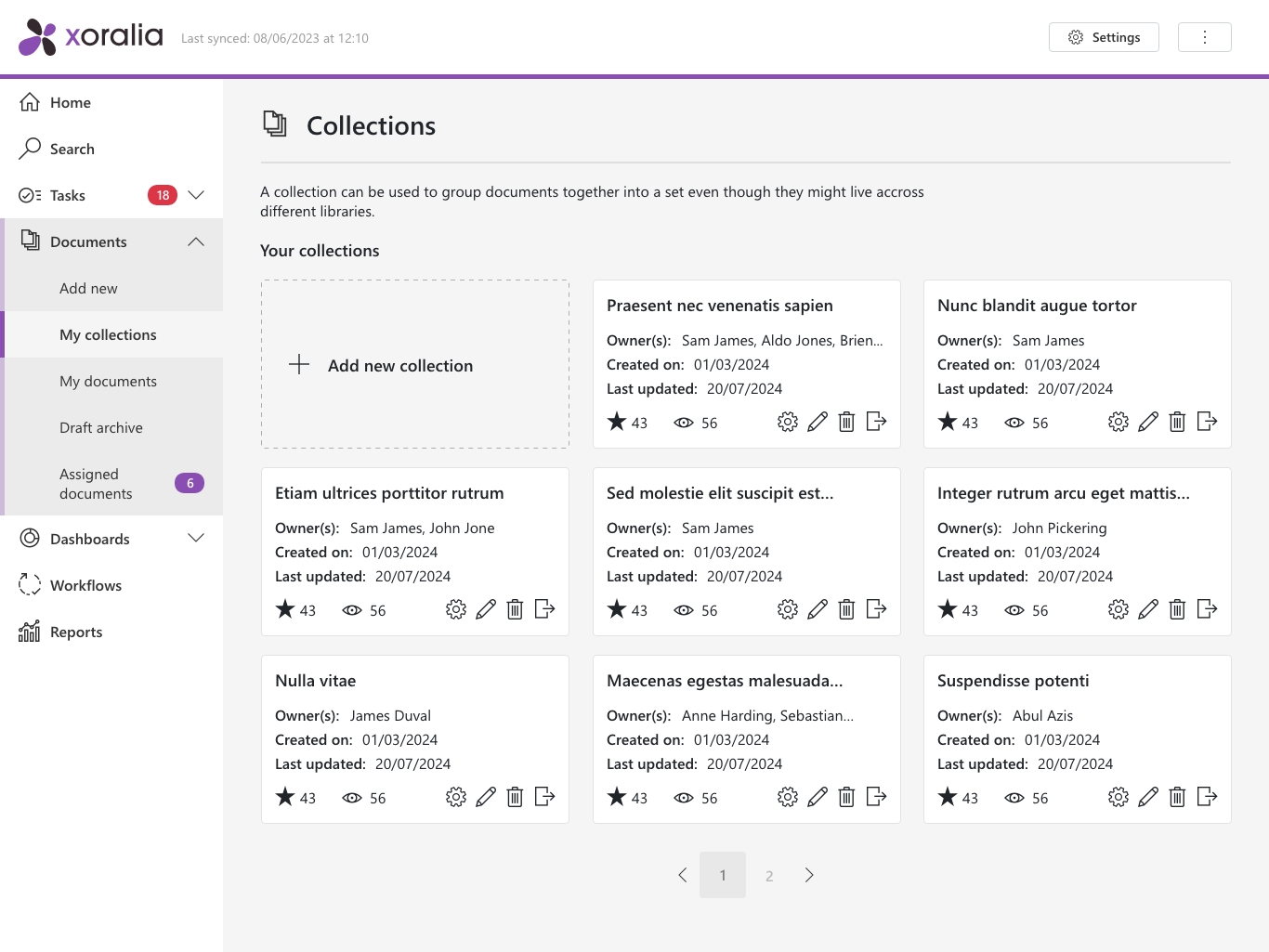Open gear settings for Maecenas egestas collection
The height and width of the screenshot is (952, 1269).
point(788,798)
